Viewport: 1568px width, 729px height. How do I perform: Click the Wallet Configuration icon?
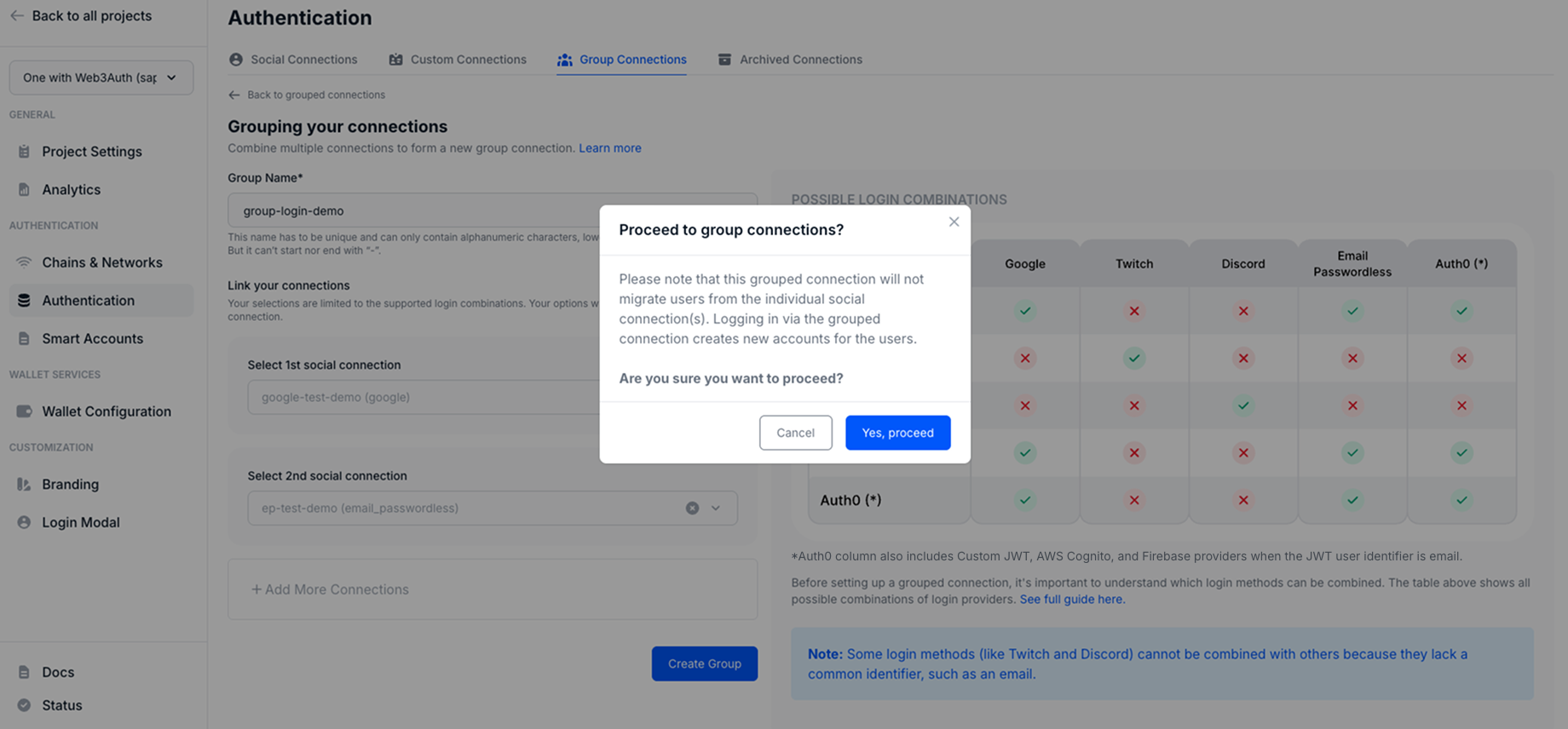(x=24, y=411)
